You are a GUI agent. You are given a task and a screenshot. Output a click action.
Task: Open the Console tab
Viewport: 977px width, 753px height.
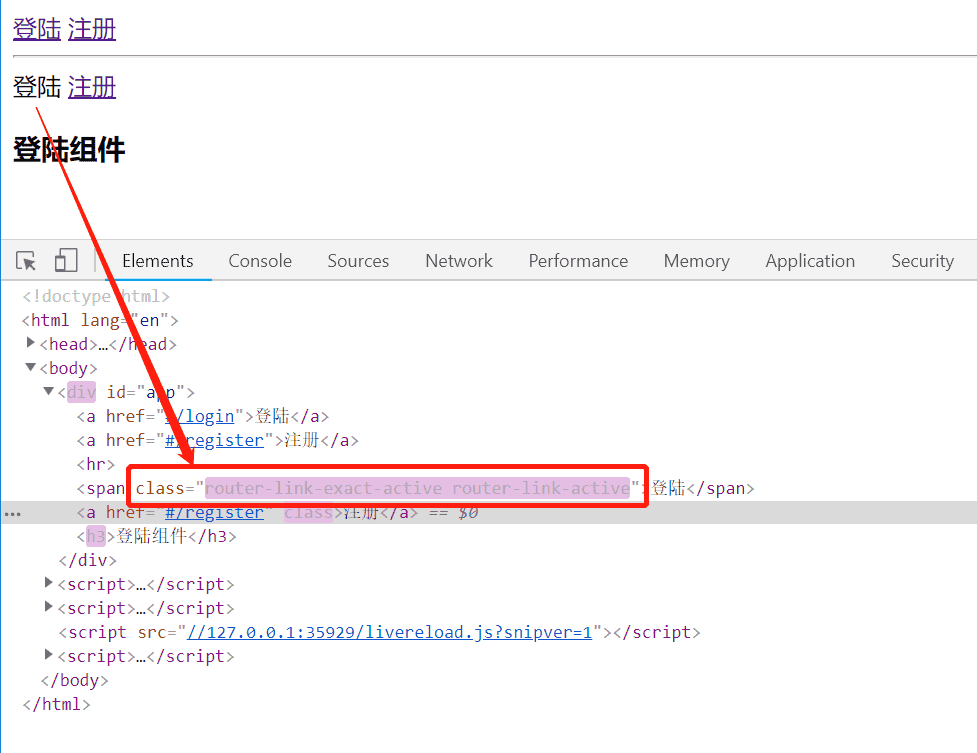(x=260, y=261)
